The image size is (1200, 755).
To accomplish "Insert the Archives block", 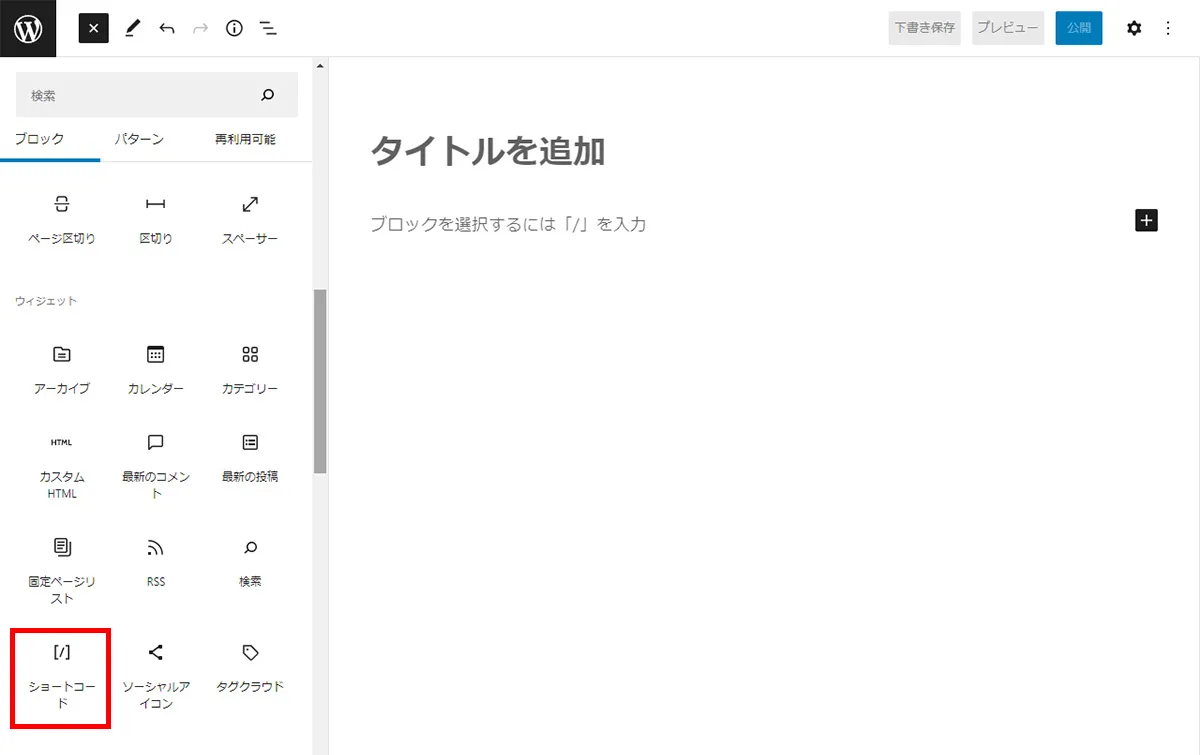I will [x=60, y=367].
